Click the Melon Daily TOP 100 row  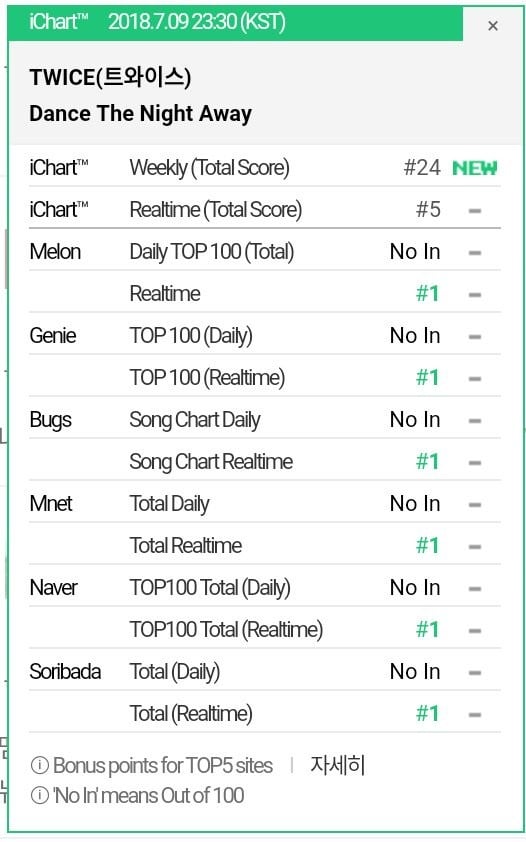265,252
